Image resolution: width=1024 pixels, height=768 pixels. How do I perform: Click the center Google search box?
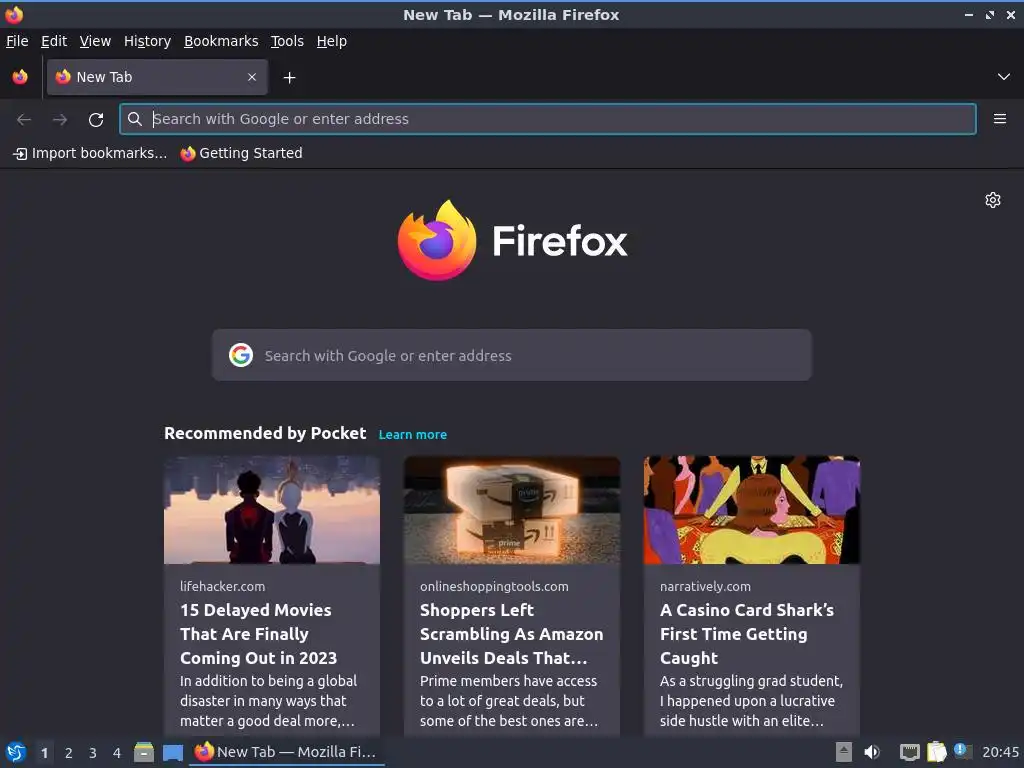pyautogui.click(x=512, y=355)
